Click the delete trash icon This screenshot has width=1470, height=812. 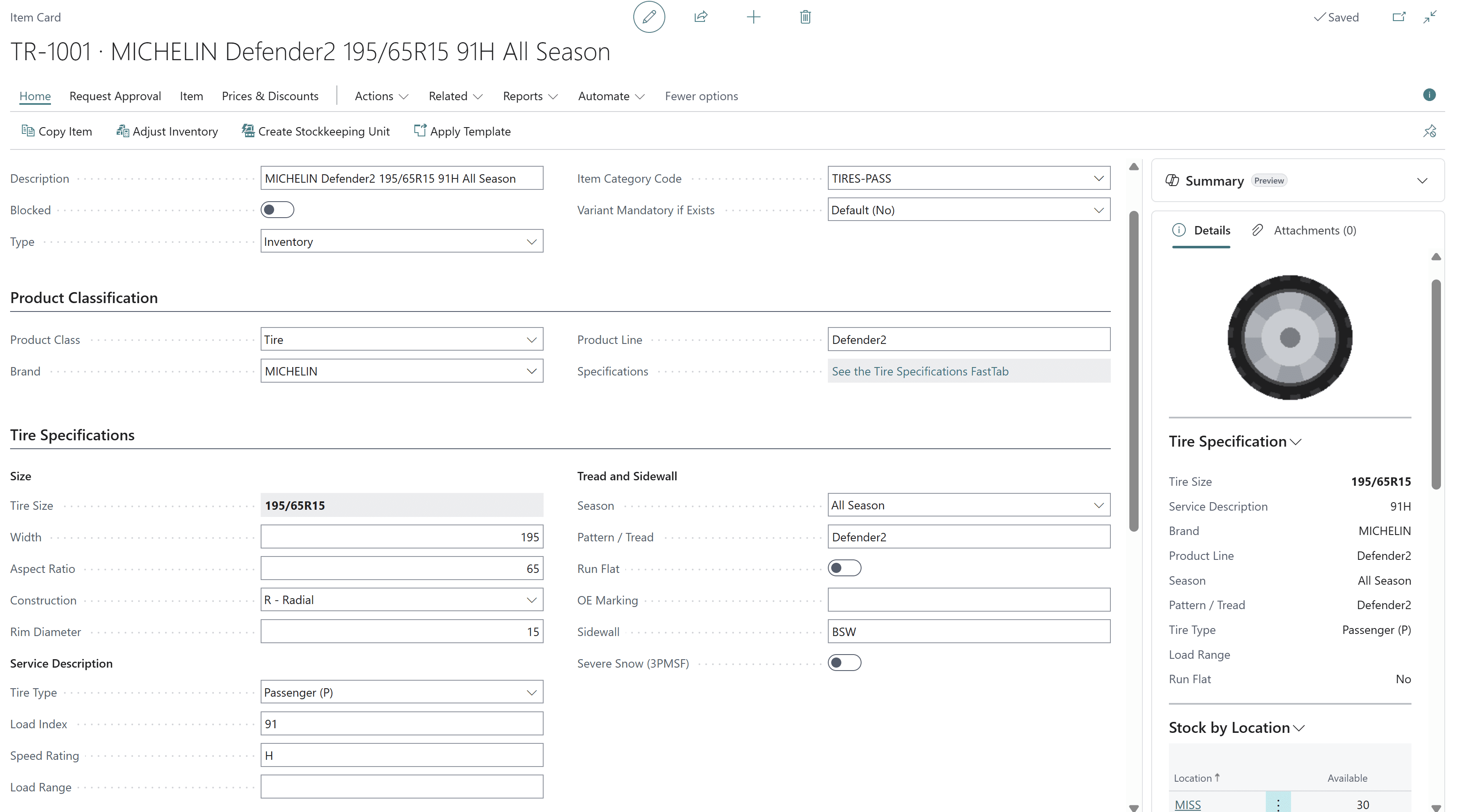805,17
